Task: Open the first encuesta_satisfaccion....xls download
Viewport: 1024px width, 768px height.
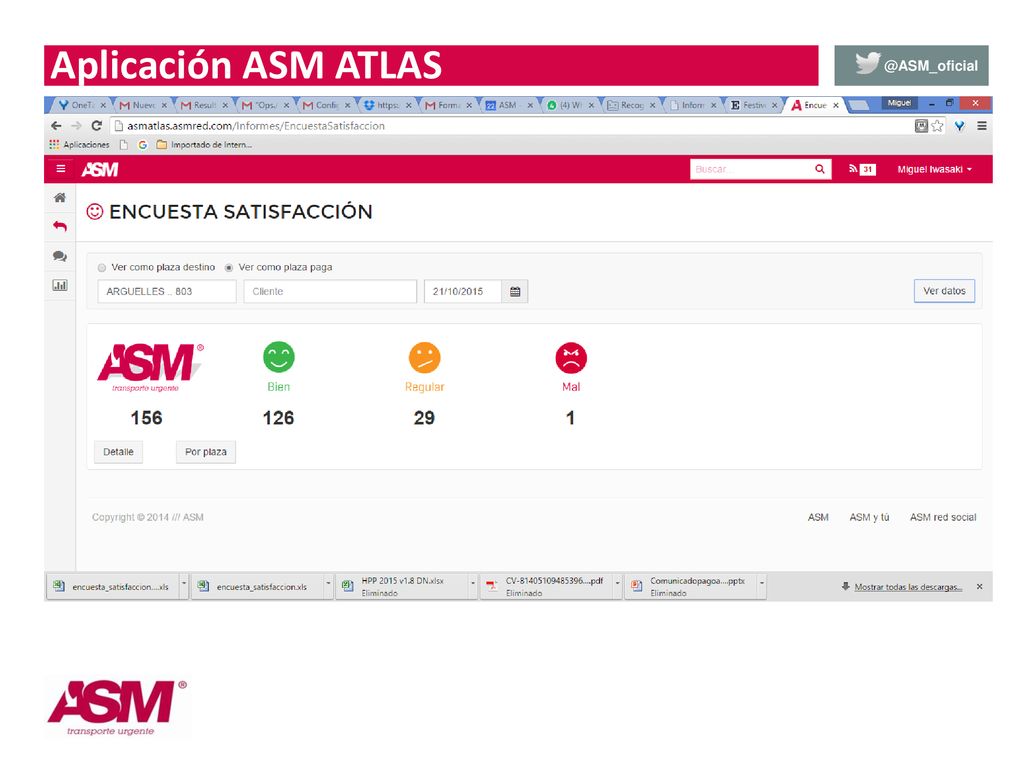Action: click(x=113, y=586)
